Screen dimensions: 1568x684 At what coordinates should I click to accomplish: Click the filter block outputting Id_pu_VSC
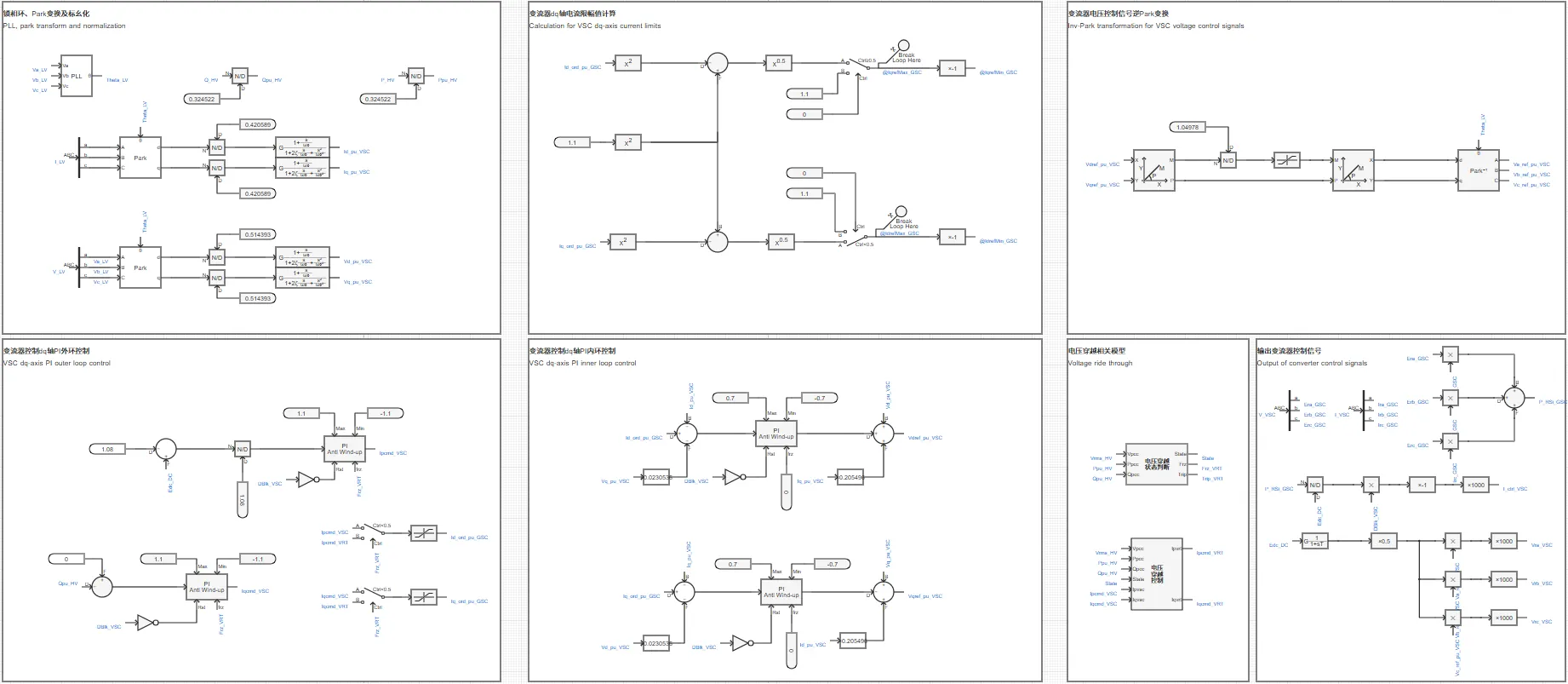coord(302,147)
